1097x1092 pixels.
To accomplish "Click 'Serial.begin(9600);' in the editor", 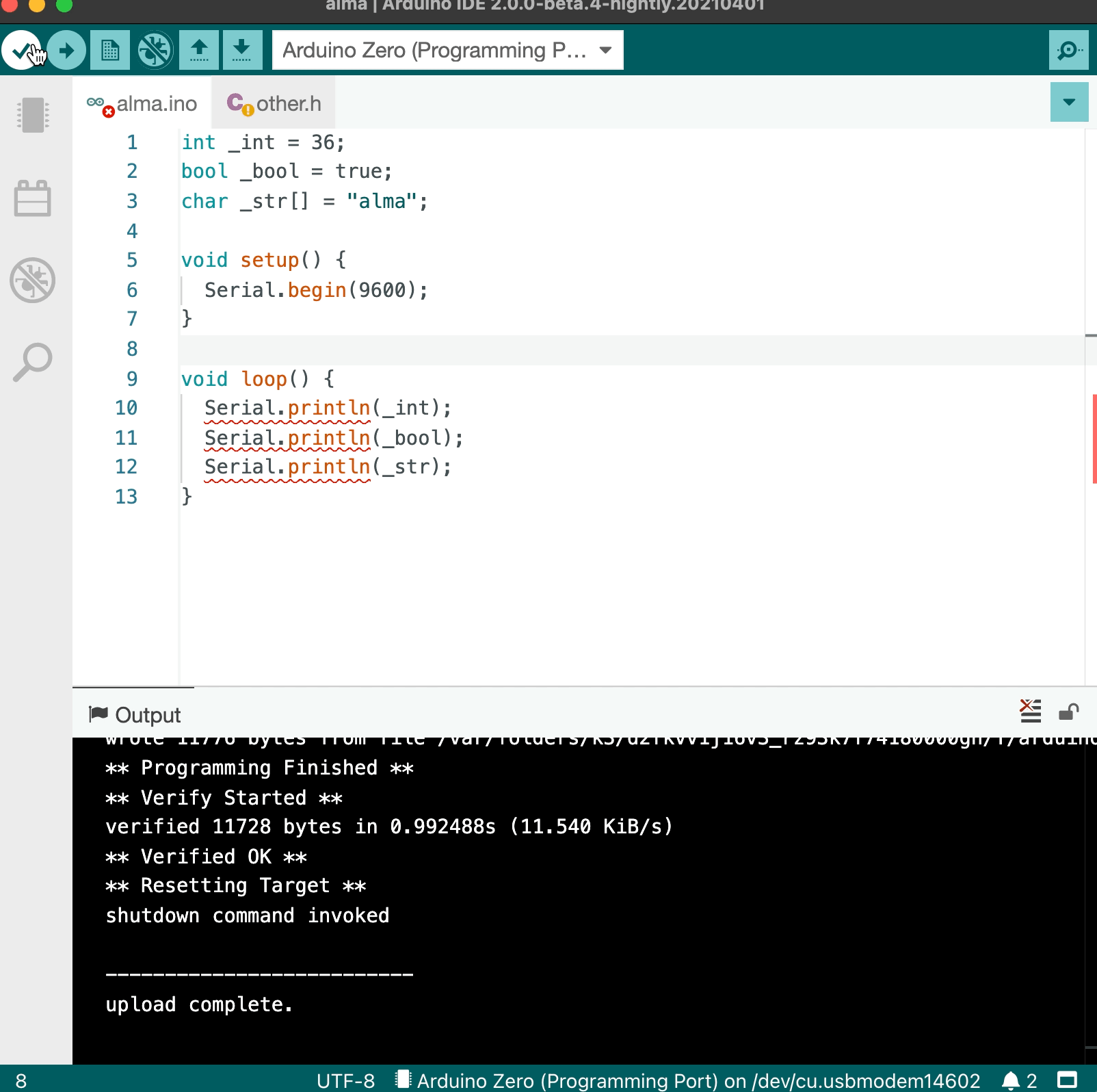I will [x=317, y=290].
